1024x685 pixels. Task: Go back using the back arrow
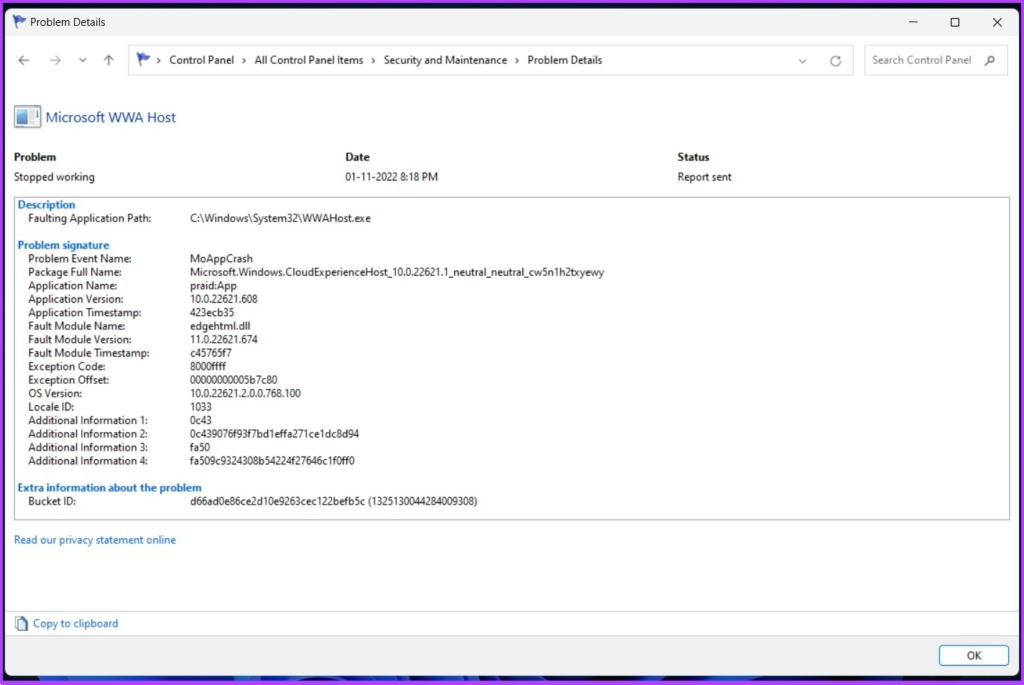pos(24,60)
